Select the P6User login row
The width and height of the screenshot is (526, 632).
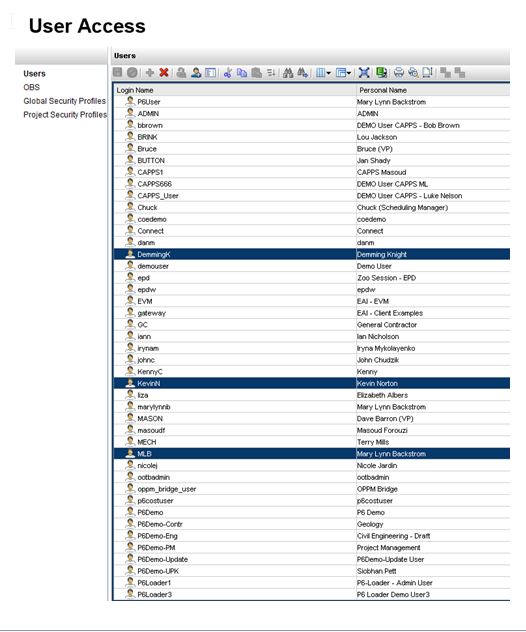tap(311, 102)
